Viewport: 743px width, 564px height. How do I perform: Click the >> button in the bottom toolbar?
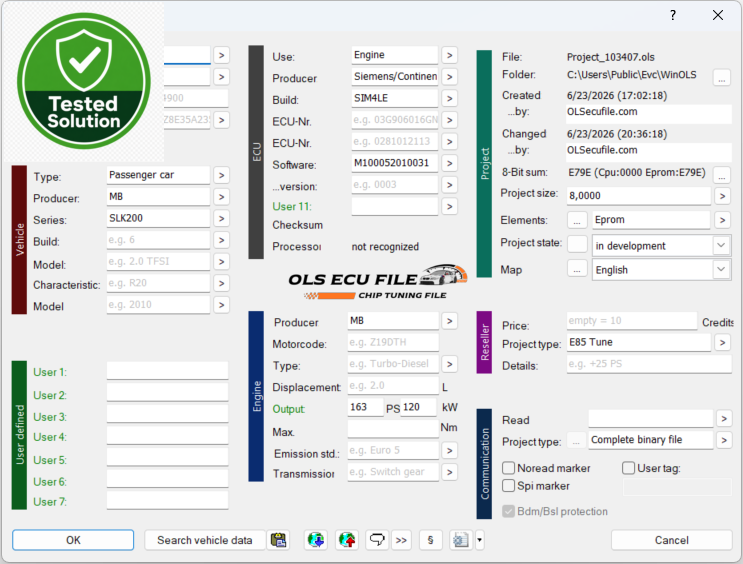point(401,540)
